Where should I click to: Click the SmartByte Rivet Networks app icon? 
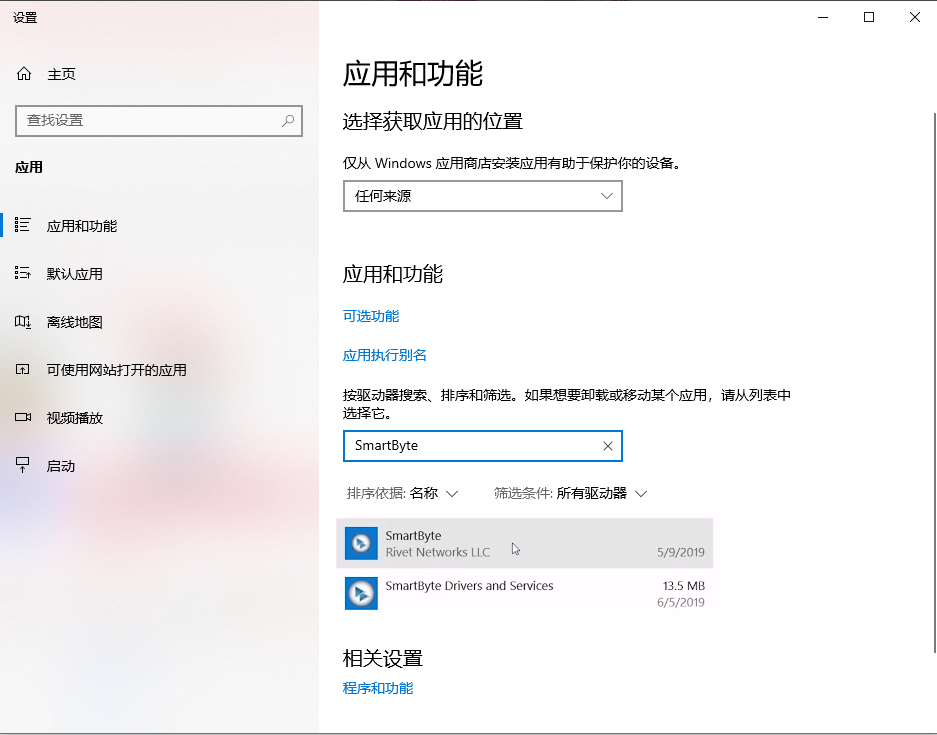tap(361, 543)
